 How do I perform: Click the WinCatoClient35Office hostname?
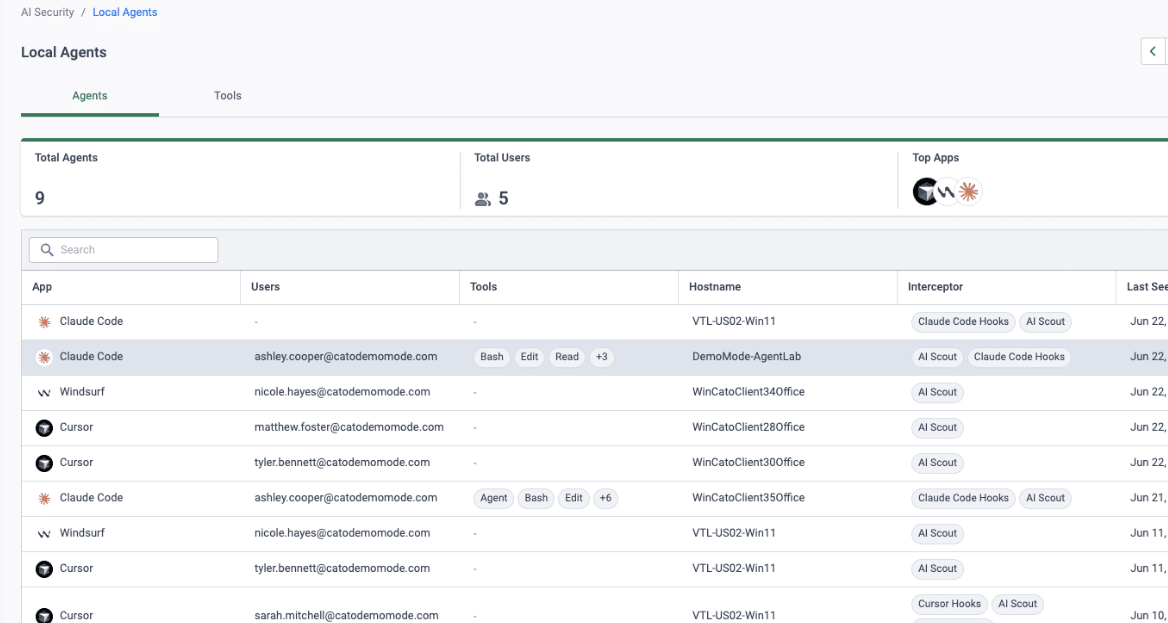(x=749, y=498)
